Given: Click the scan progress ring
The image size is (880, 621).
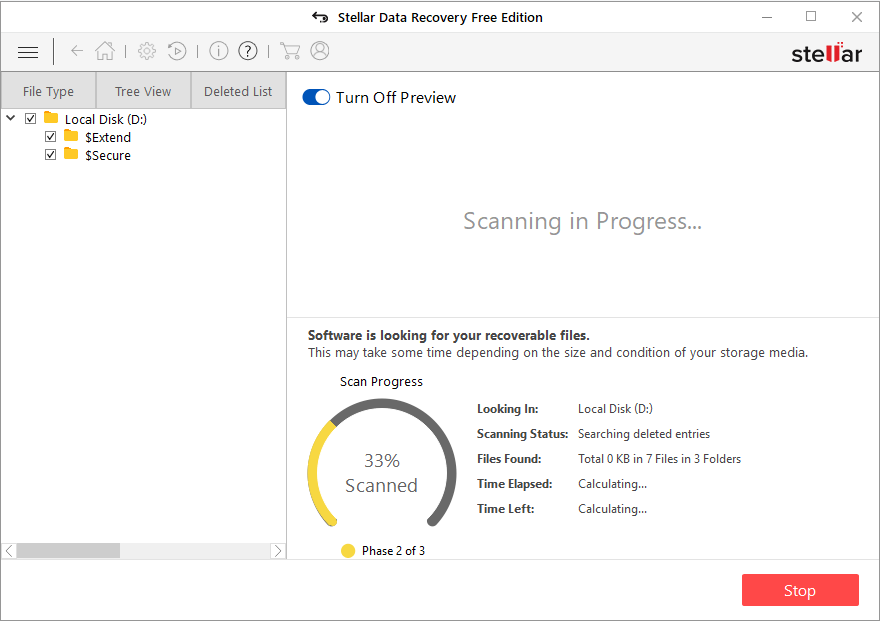Looking at the screenshot, I should tap(382, 463).
